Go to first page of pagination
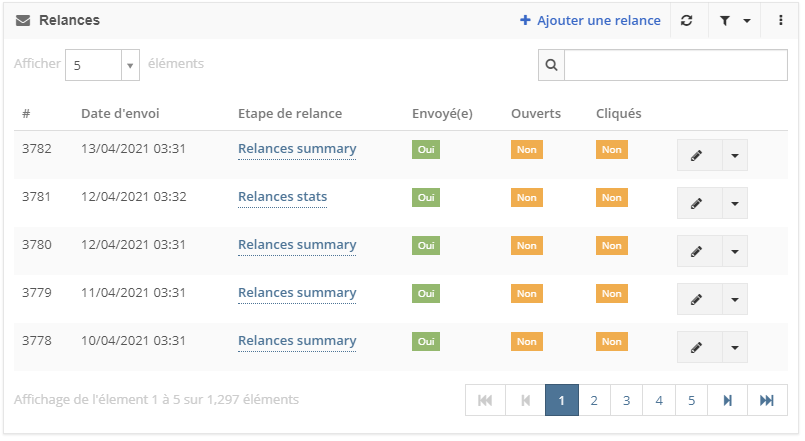 485,400
